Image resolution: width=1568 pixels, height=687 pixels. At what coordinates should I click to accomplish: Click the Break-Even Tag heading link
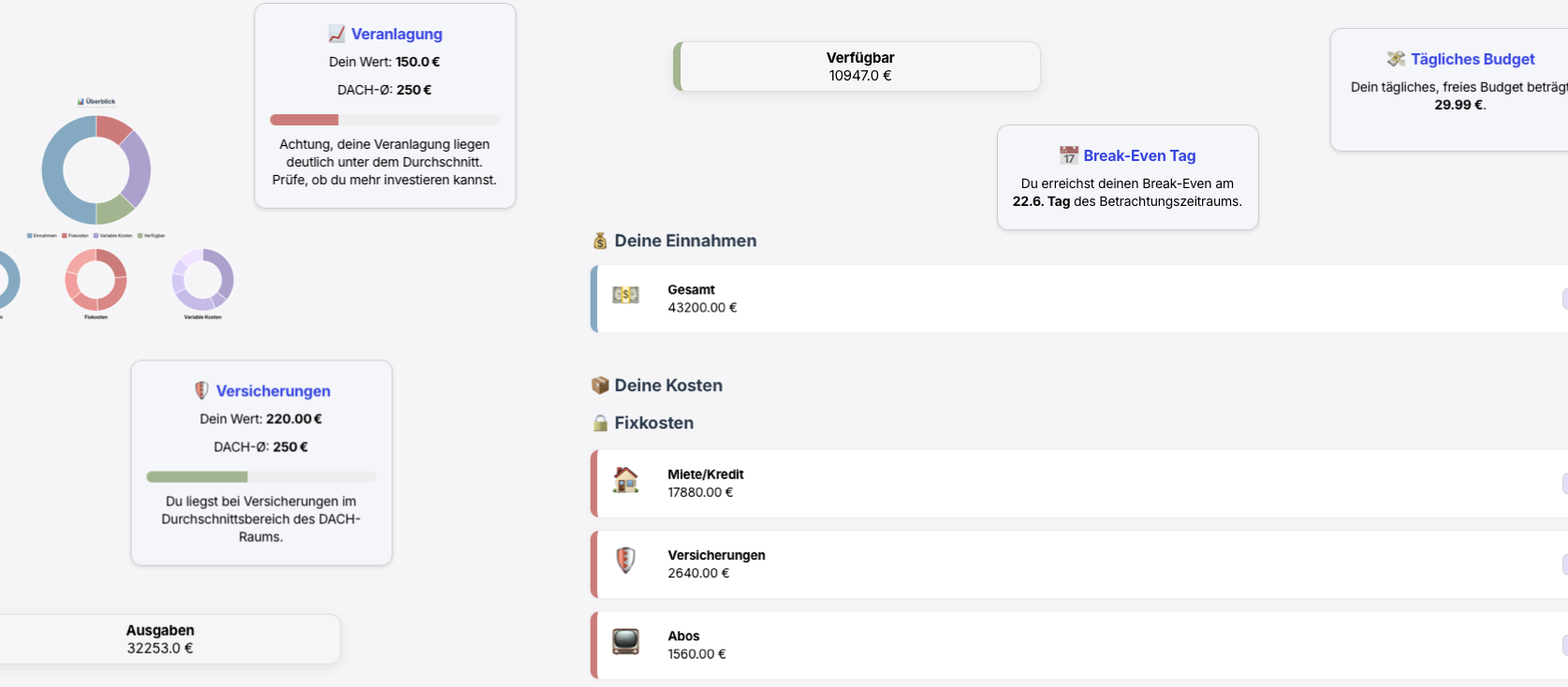[x=1140, y=155]
